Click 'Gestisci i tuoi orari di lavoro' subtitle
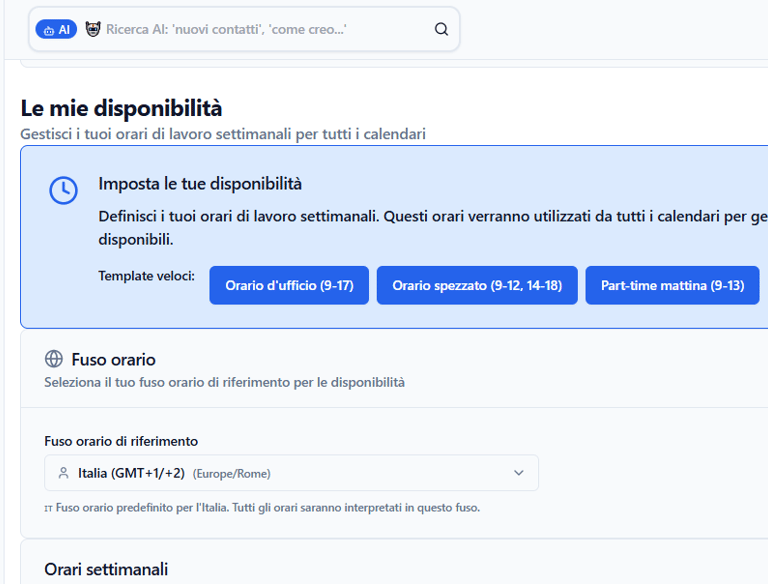 pos(223,134)
